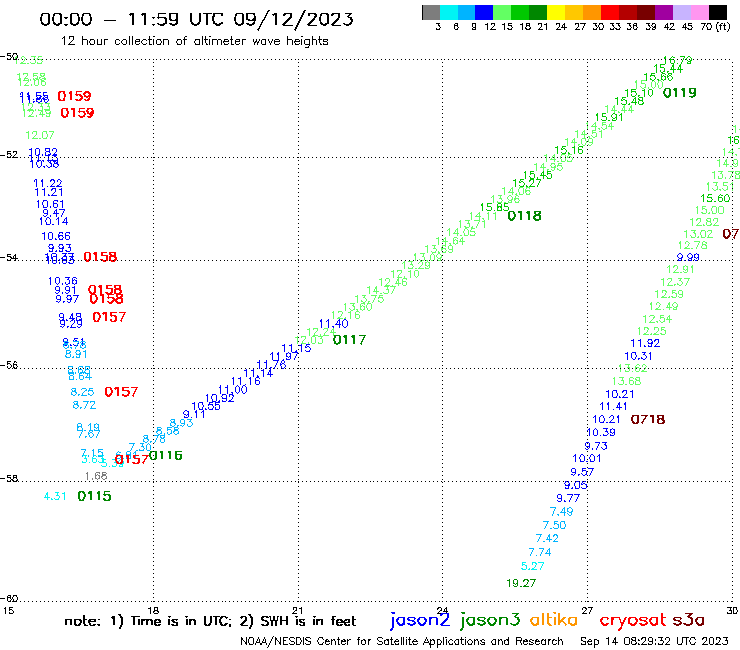Click the gray wave height value '1.68'
Screen dimensions: 740x650
coord(96,476)
